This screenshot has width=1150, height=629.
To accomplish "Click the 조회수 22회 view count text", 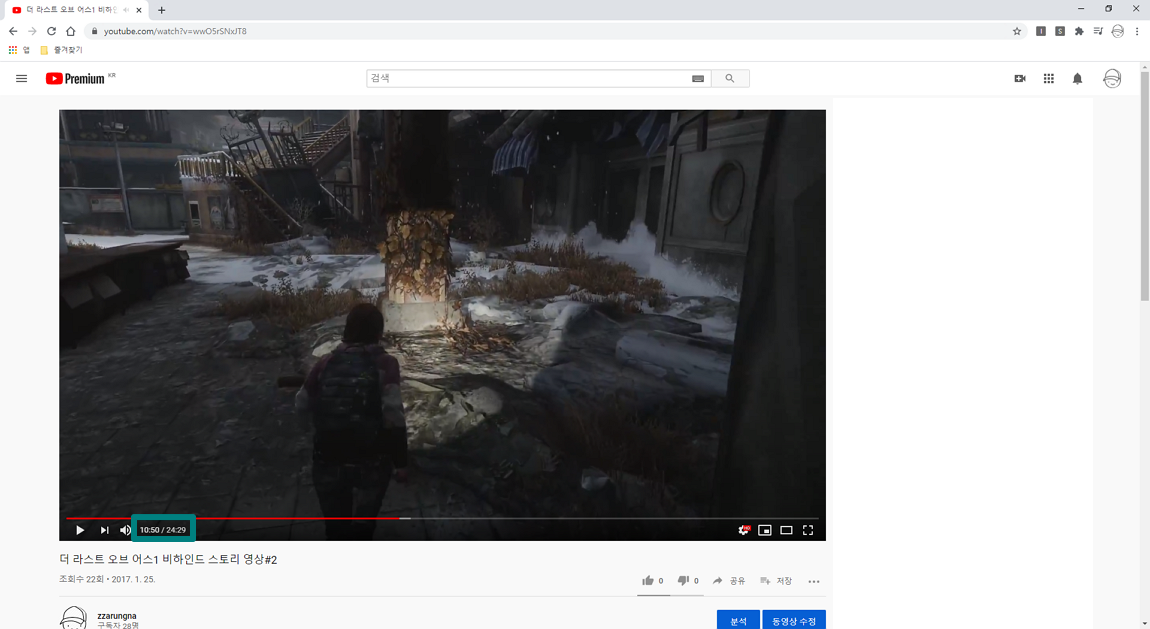I will (x=81, y=579).
